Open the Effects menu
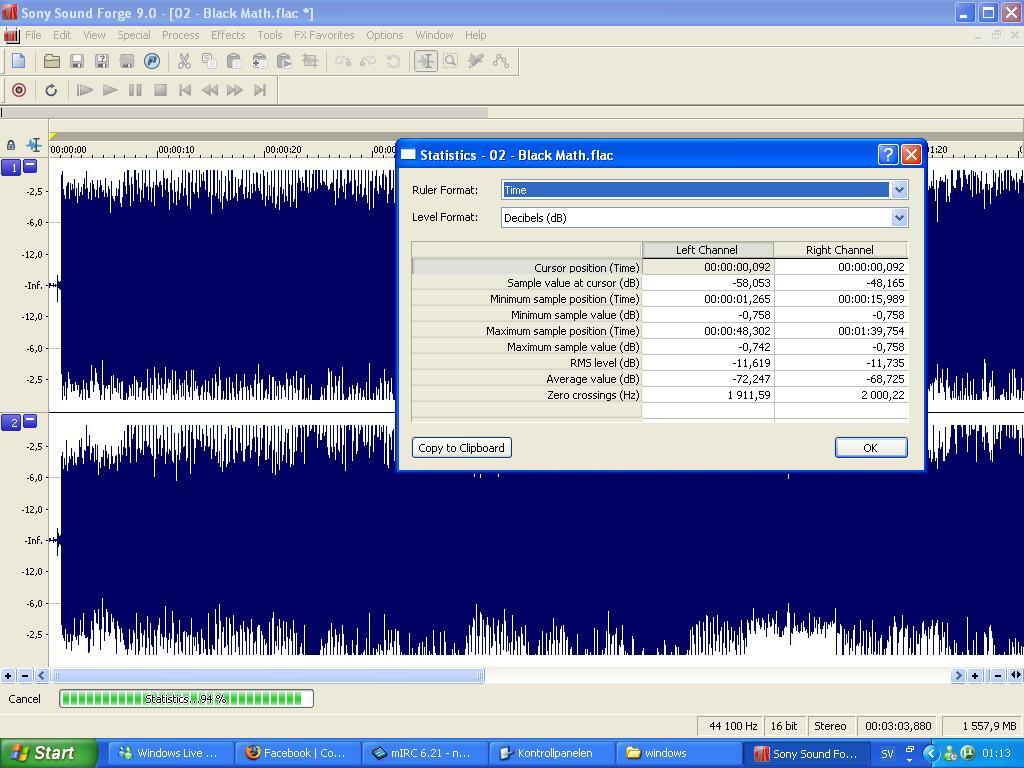This screenshot has height=768, width=1024. pos(228,35)
